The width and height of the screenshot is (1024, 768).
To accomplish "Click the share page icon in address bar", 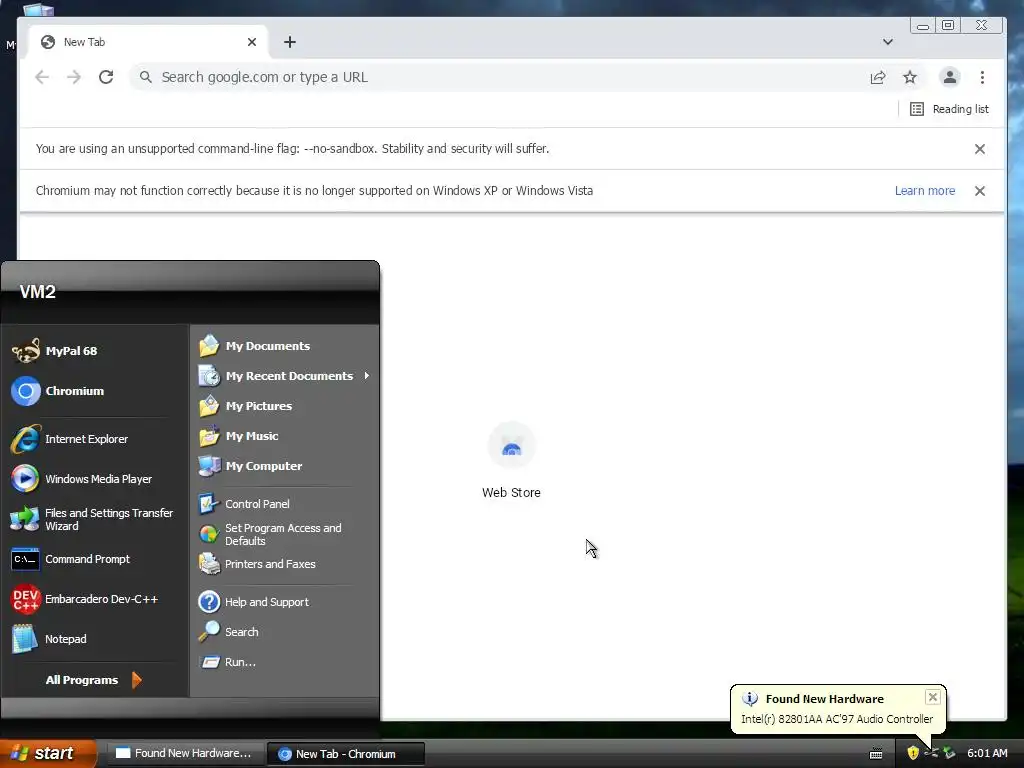I will [878, 78].
